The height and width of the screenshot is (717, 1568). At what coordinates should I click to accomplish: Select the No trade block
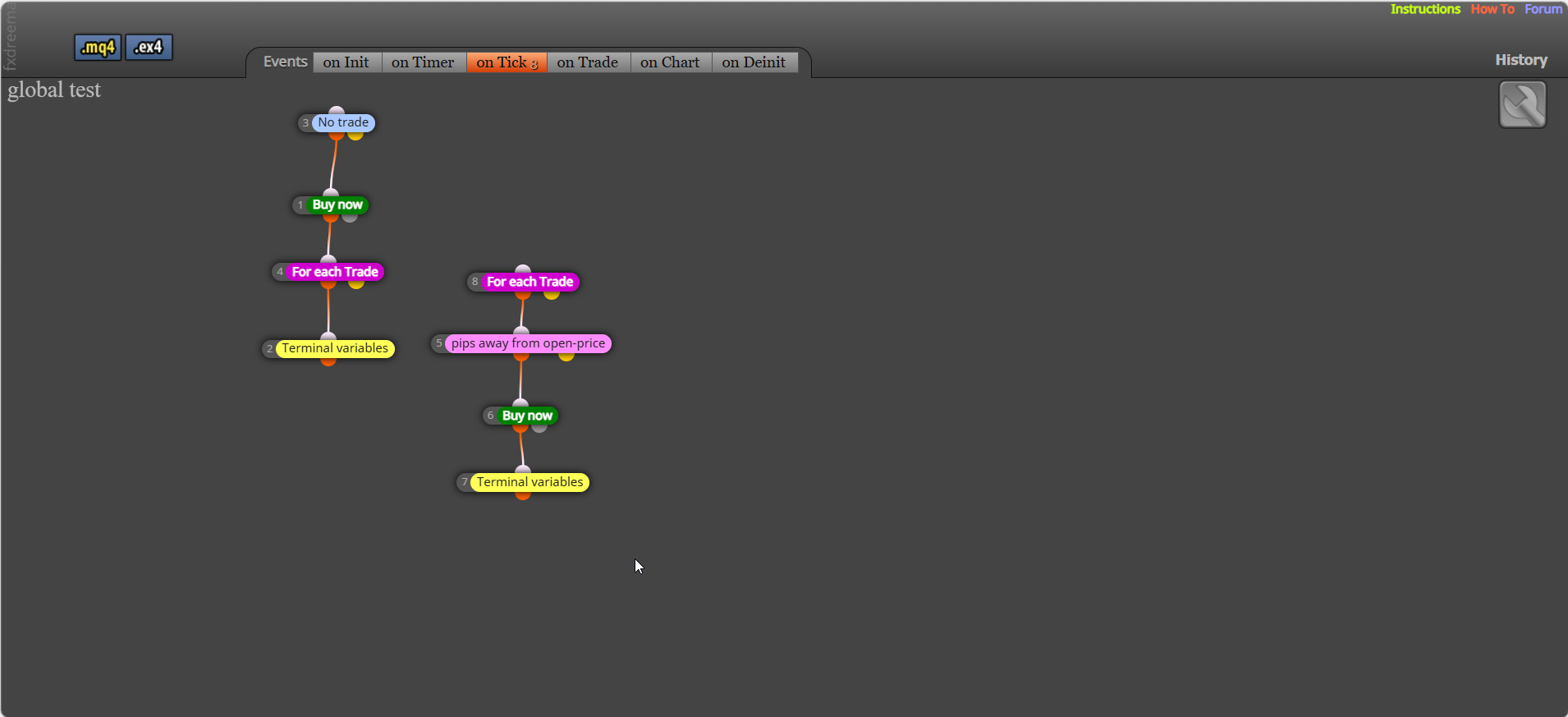pos(343,122)
